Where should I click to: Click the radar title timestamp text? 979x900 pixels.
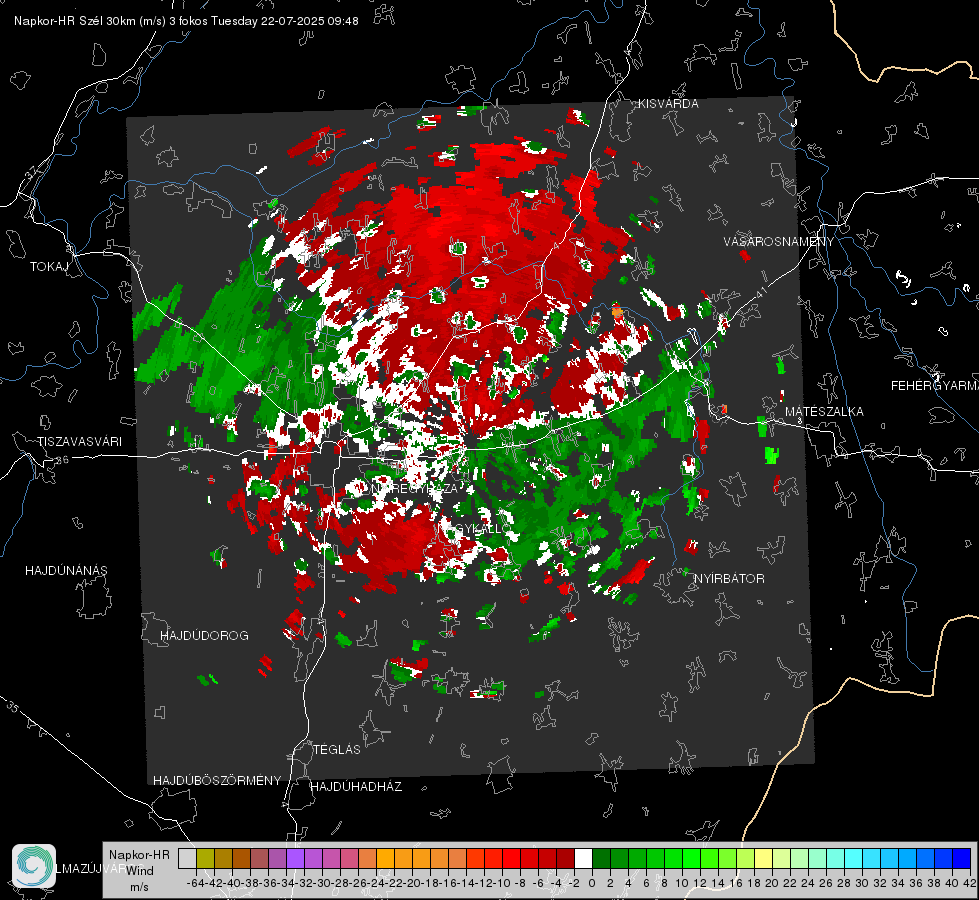186,21
